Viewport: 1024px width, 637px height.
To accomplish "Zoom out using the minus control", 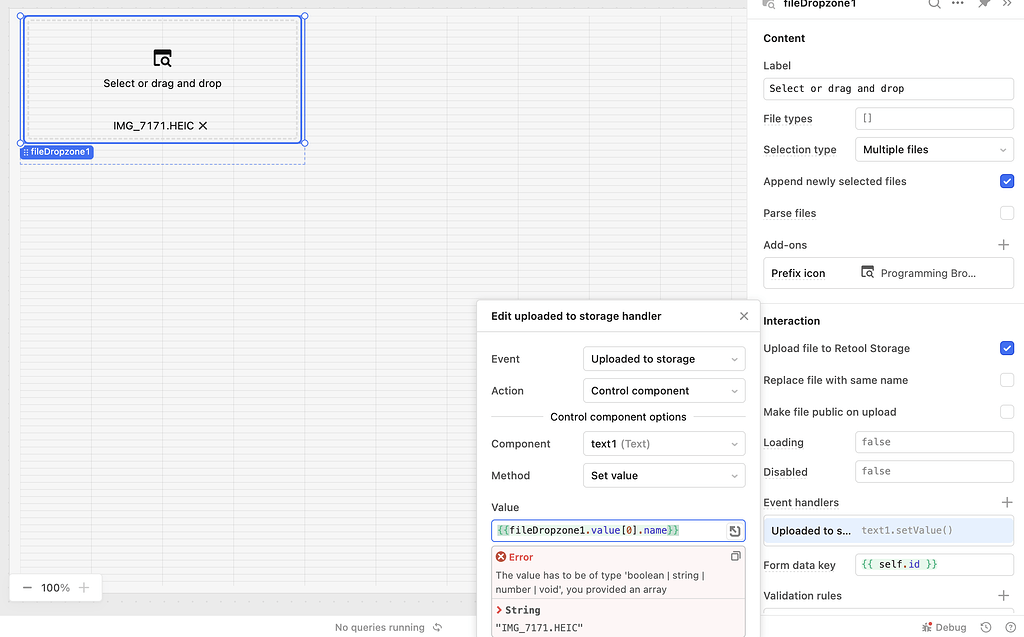I will click(x=28, y=588).
